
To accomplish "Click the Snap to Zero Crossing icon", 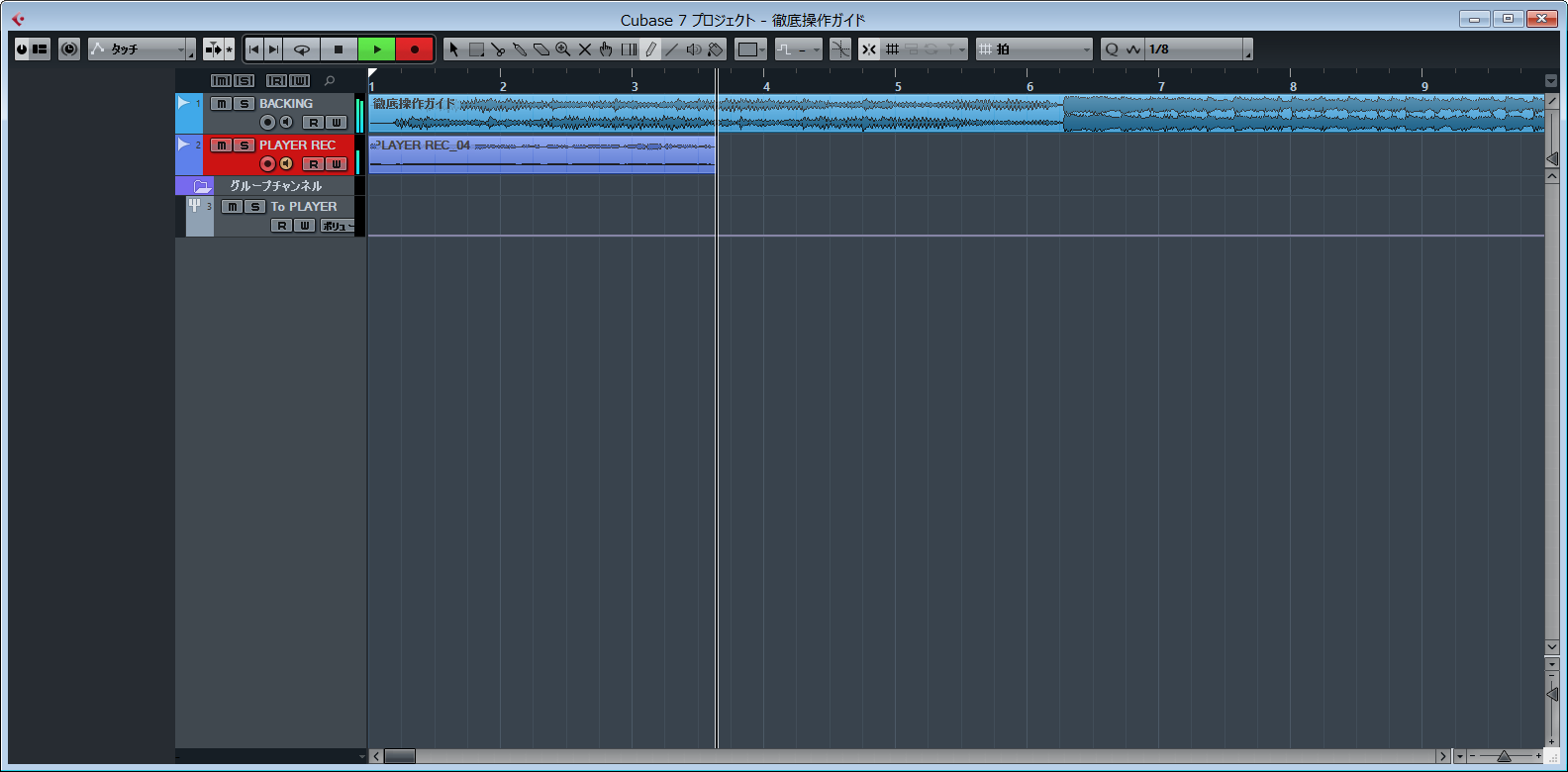I will click(840, 49).
